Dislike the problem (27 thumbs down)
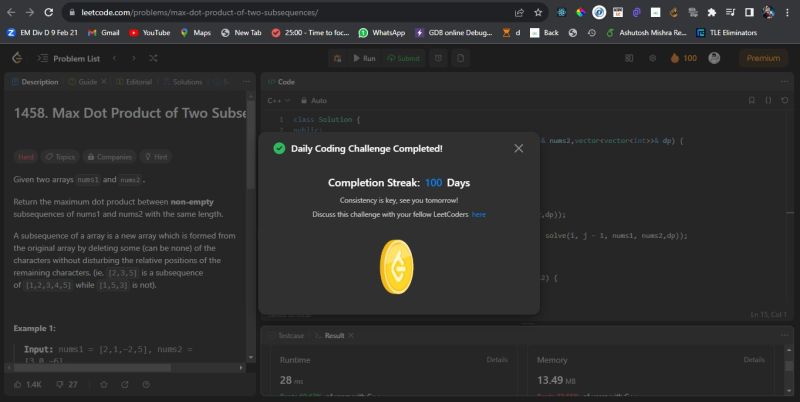This screenshot has height=402, width=800. 66,384
